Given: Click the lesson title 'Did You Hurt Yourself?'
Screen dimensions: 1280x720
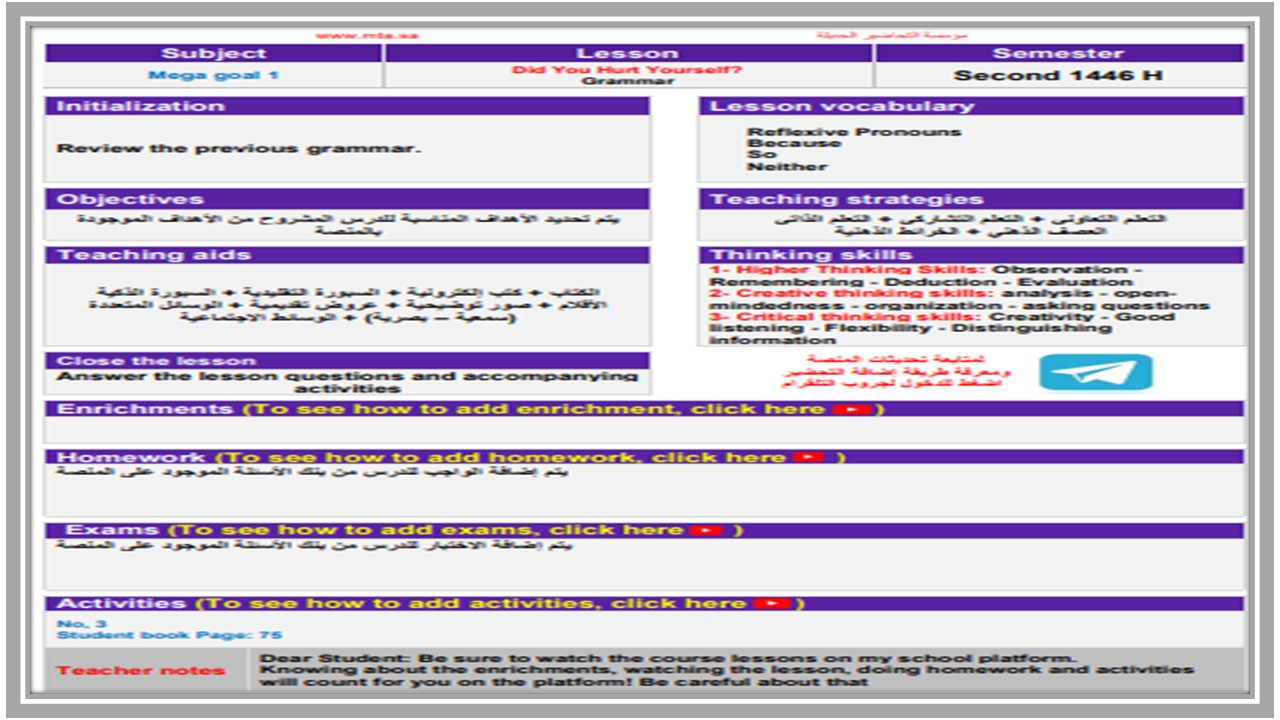Looking at the screenshot, I should pyautogui.click(x=627, y=70).
